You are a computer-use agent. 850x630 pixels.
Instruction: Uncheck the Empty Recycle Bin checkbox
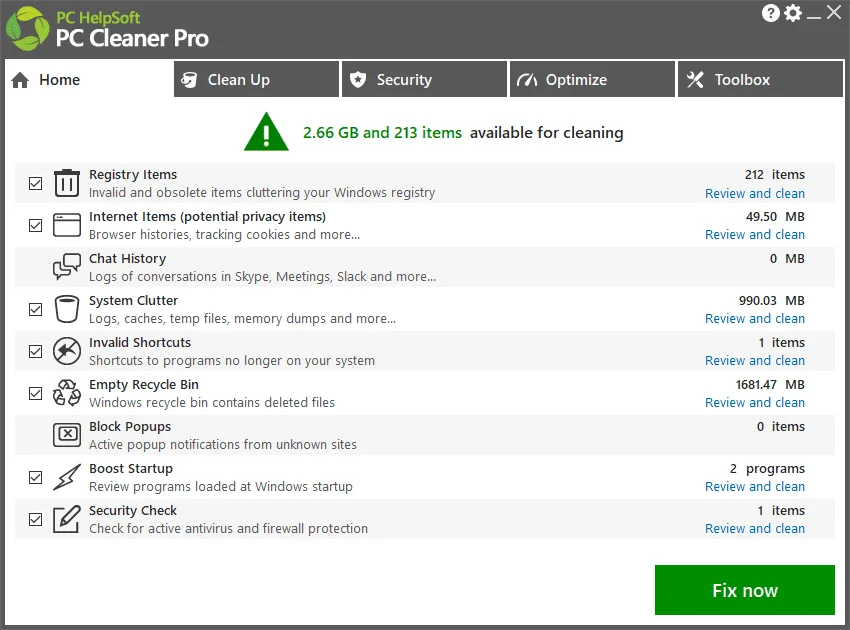35,394
